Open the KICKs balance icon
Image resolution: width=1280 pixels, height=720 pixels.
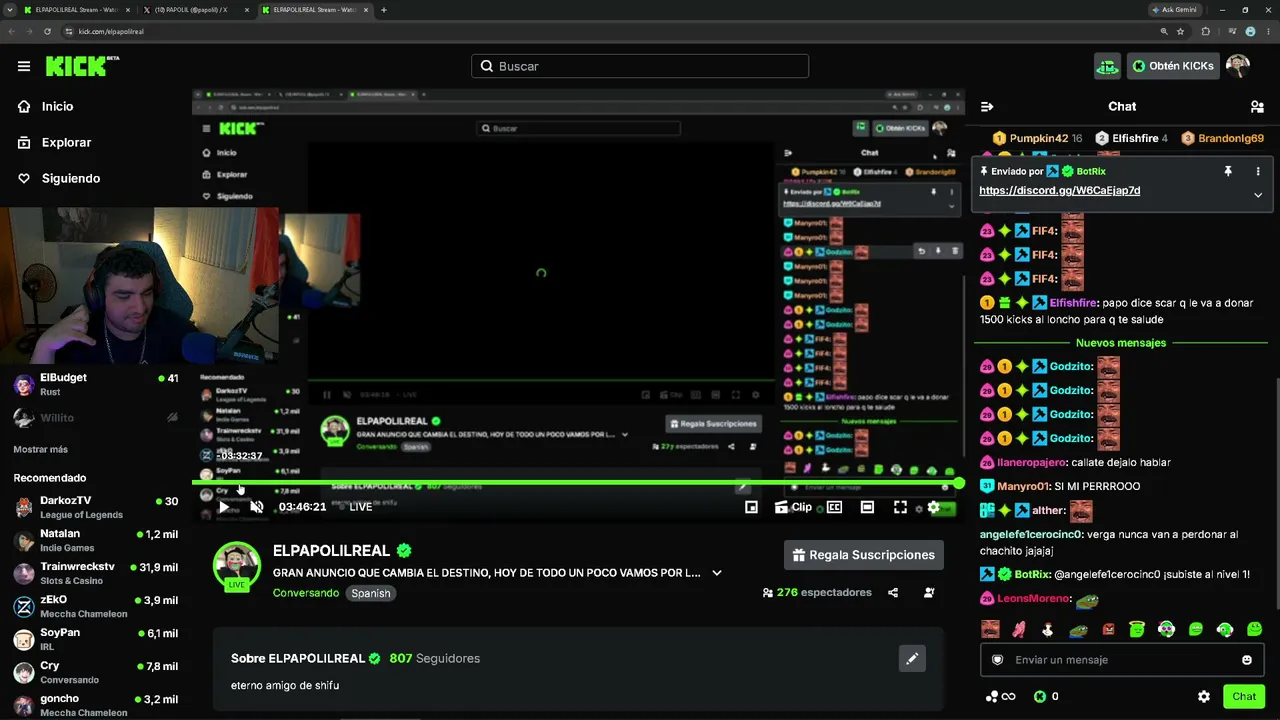1040,696
